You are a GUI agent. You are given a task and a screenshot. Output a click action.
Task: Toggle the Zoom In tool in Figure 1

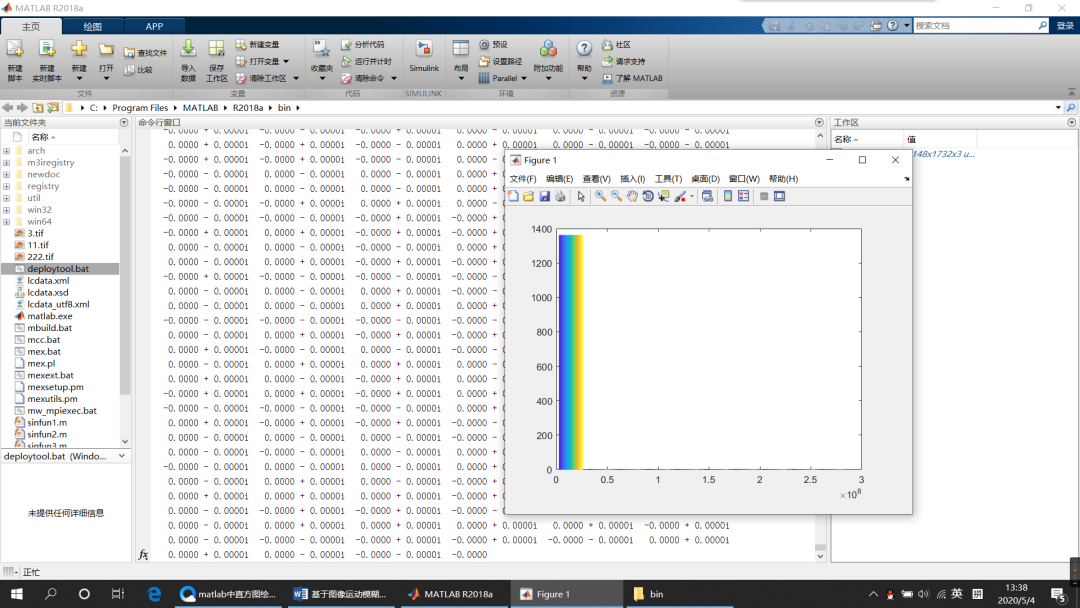tap(601, 196)
